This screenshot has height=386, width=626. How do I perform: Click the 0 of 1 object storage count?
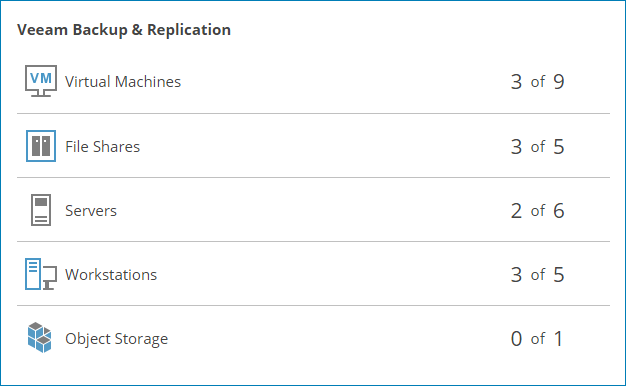click(x=537, y=339)
